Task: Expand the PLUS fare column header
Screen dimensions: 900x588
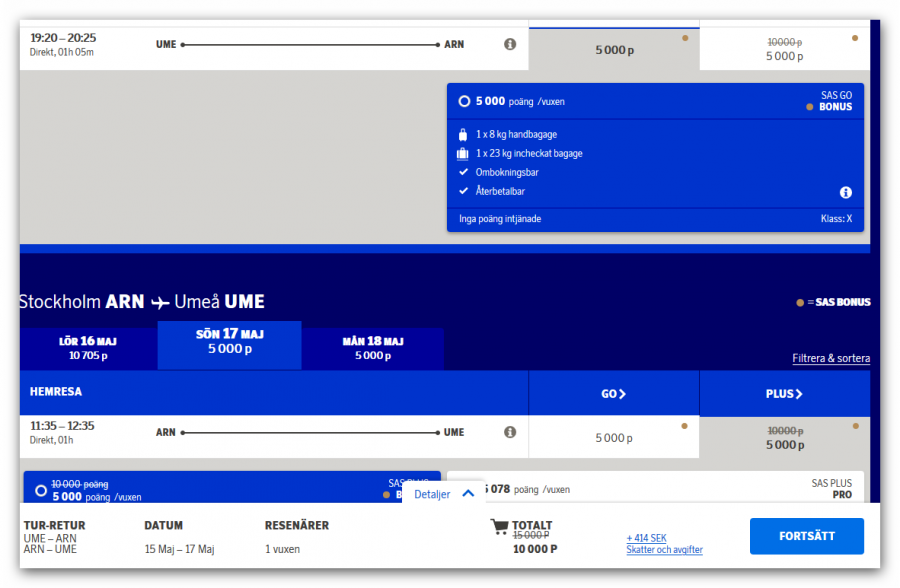Action: pyautogui.click(x=784, y=394)
